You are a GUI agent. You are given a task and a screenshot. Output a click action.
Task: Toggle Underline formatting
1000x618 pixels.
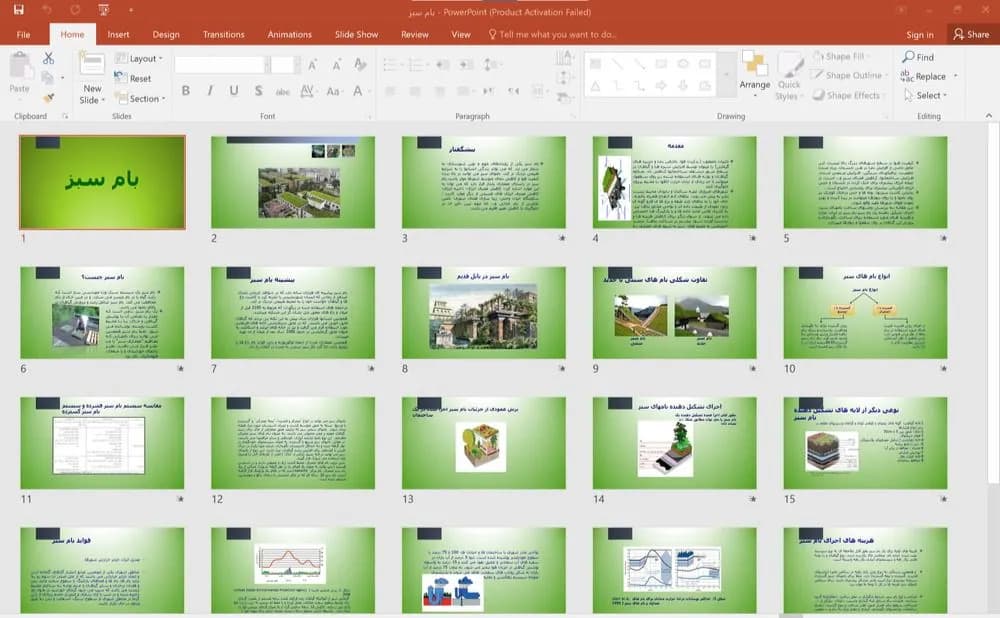[234, 91]
